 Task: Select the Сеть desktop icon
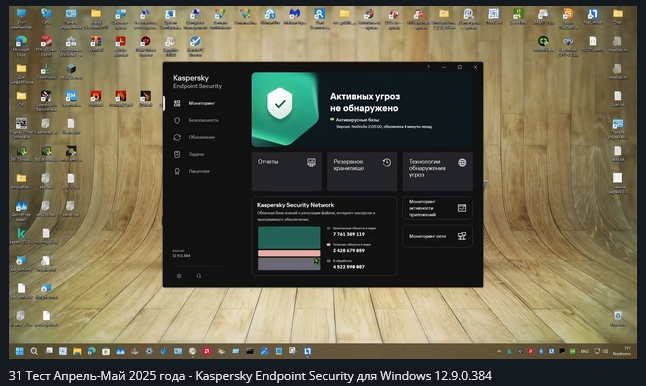point(46,16)
